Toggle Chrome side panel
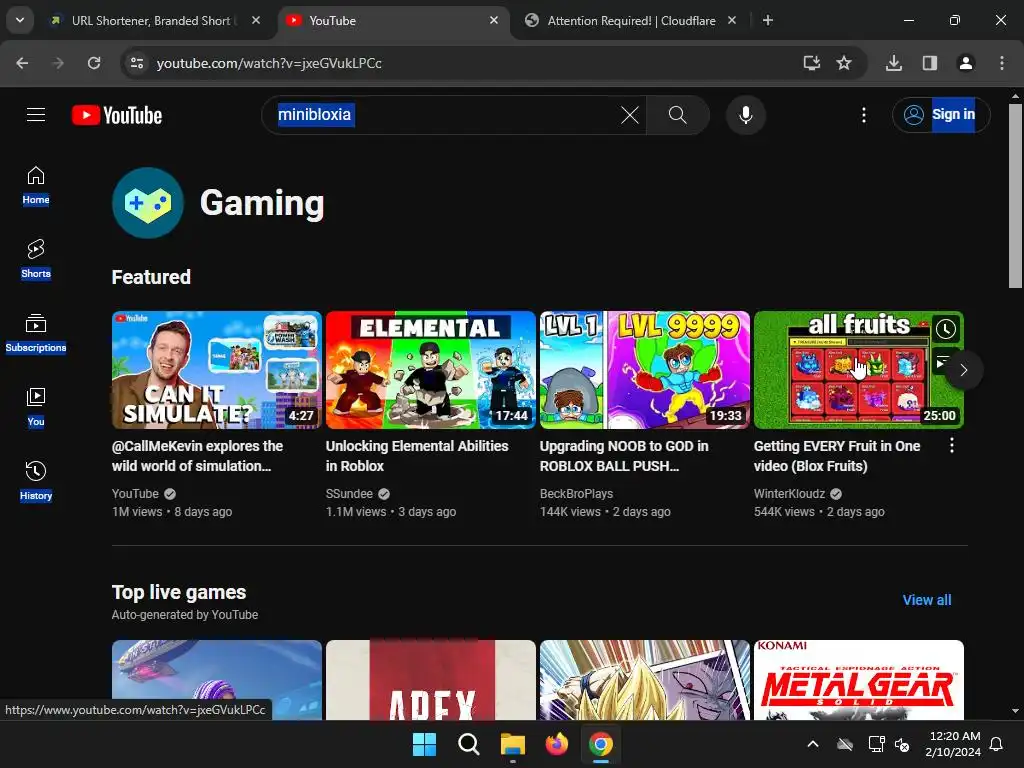1024x768 pixels. [x=929, y=63]
